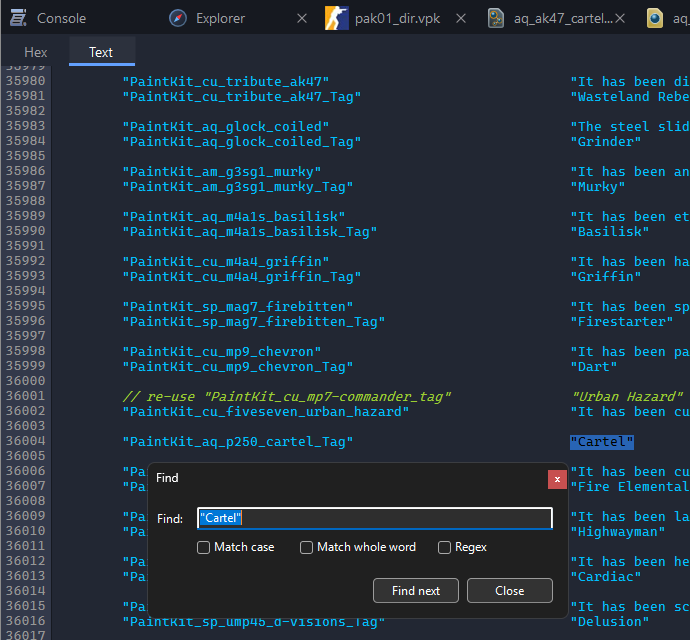The image size is (690, 640).
Task: Toggle the Regex checkbox
Action: point(444,548)
